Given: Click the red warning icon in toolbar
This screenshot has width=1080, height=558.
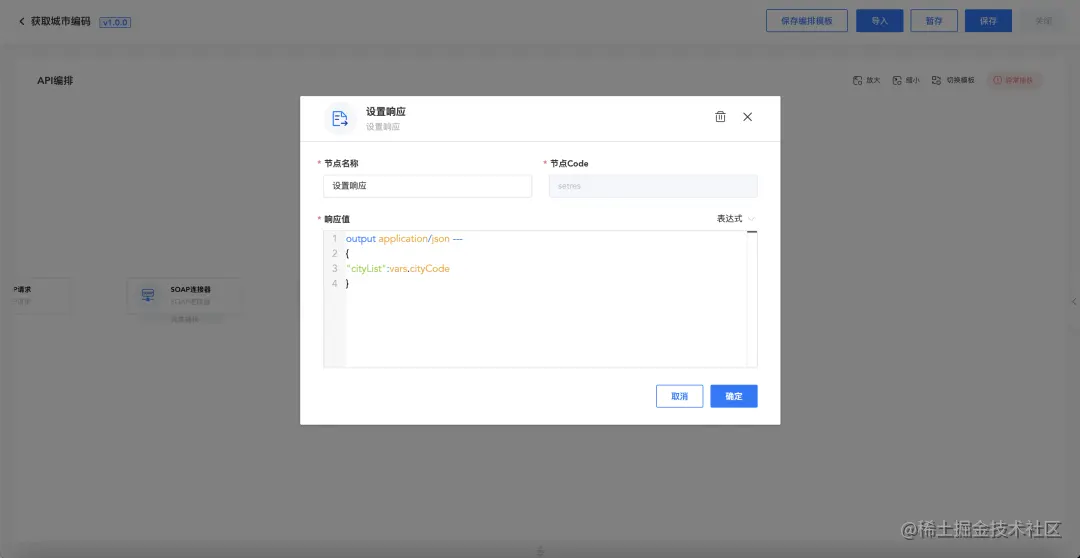Looking at the screenshot, I should coord(997,80).
